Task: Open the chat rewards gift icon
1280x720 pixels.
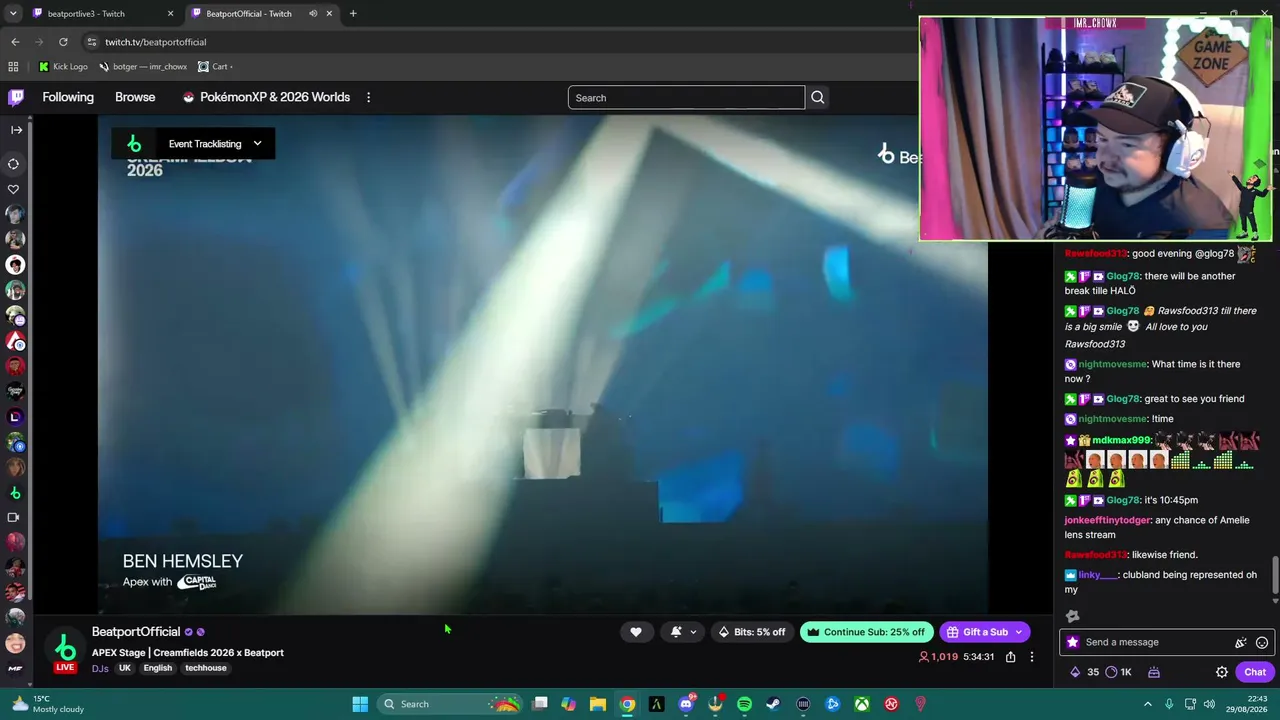Action: tap(1153, 672)
